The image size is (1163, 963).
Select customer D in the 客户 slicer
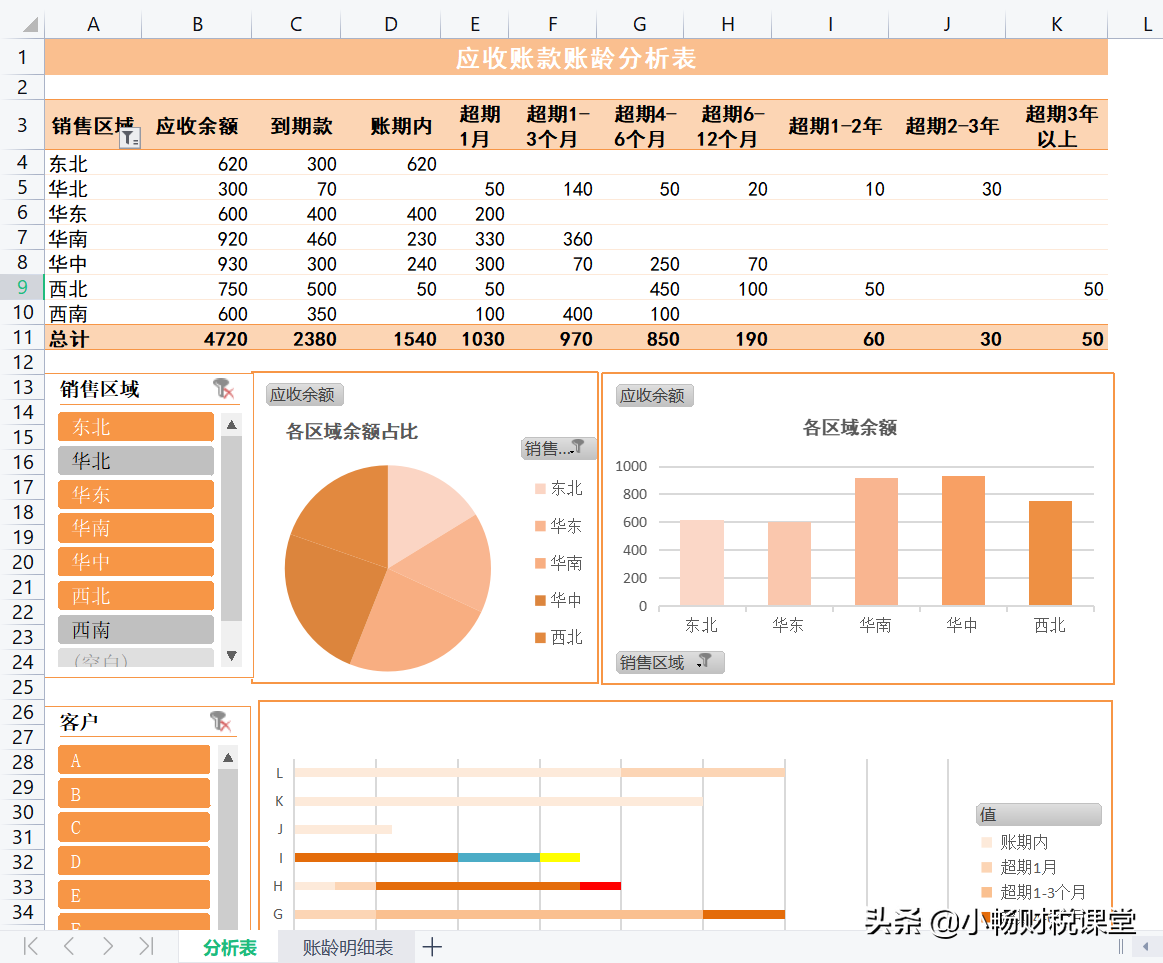pyautogui.click(x=133, y=860)
